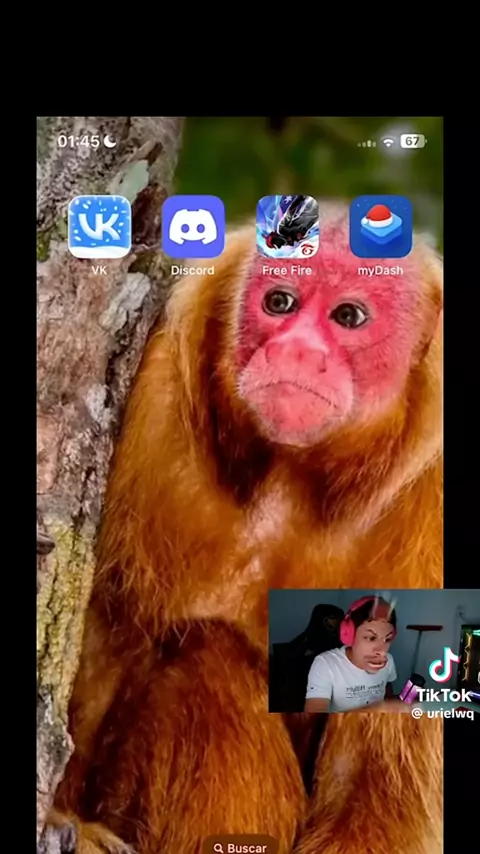Launch the Discord app icon

193,226
